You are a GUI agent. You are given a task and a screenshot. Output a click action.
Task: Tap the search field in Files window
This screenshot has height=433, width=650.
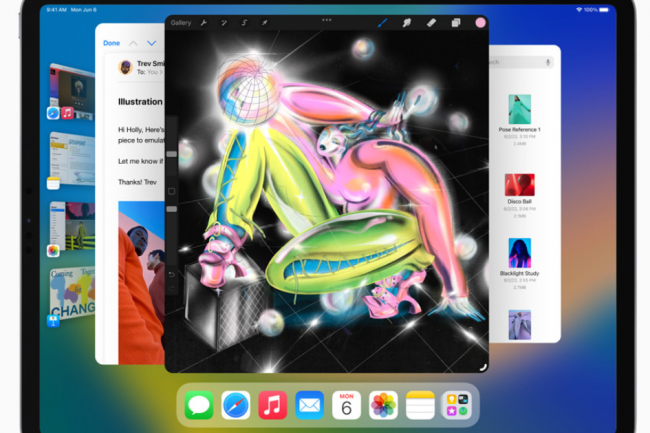(x=521, y=62)
